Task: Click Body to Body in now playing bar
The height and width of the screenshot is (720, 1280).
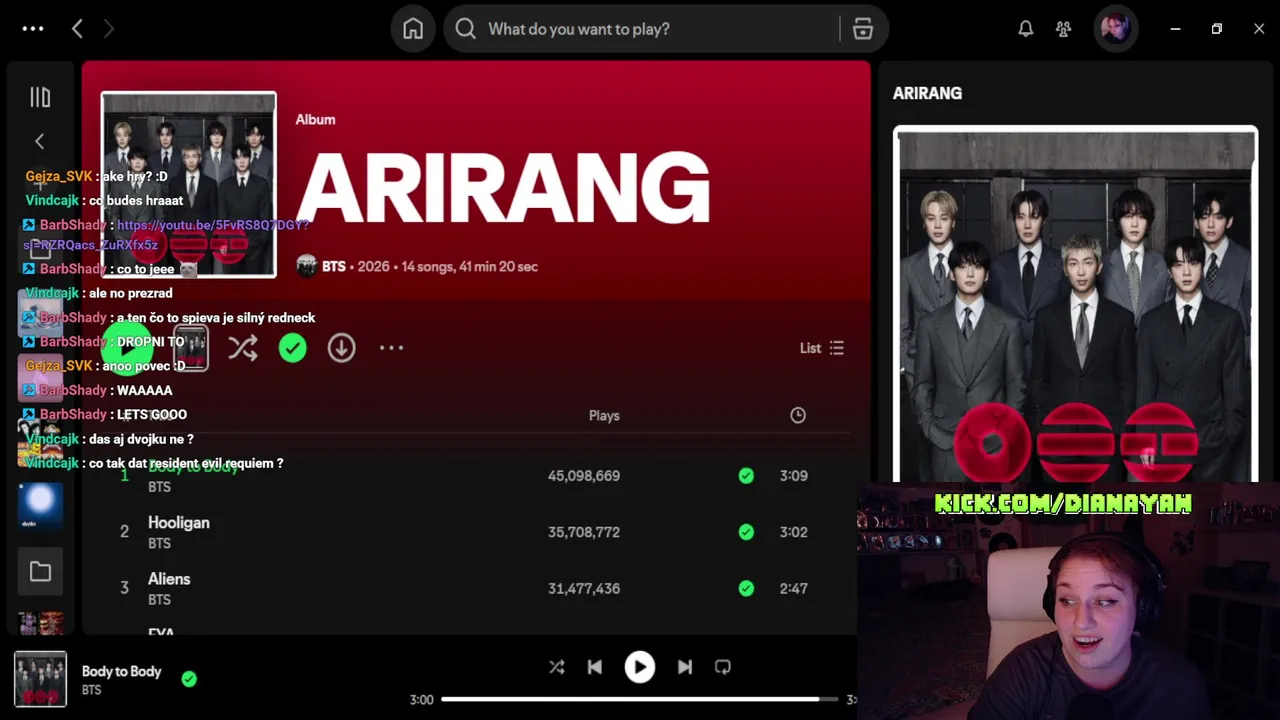Action: click(121, 671)
